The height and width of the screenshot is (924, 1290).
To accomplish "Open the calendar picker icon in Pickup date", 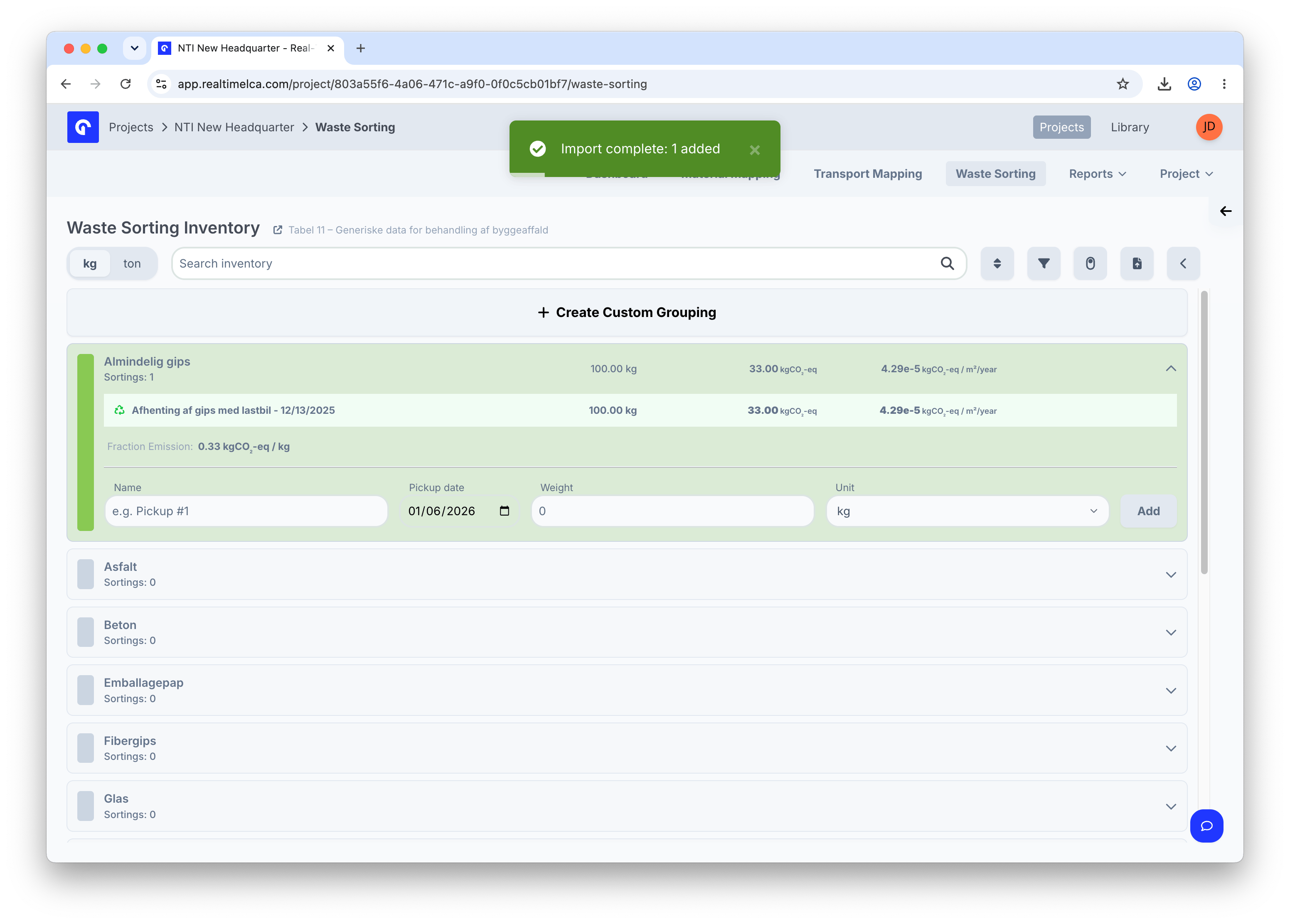I will click(x=504, y=511).
